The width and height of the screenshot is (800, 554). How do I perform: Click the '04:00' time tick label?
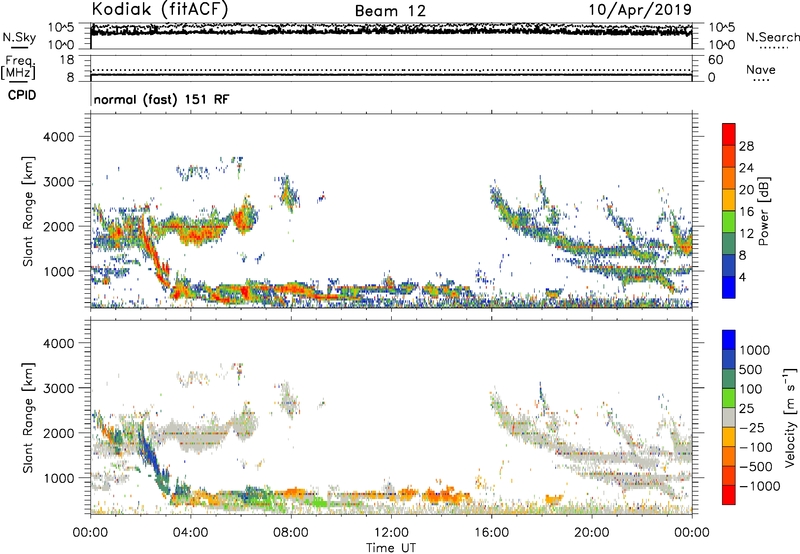pyautogui.click(x=190, y=533)
